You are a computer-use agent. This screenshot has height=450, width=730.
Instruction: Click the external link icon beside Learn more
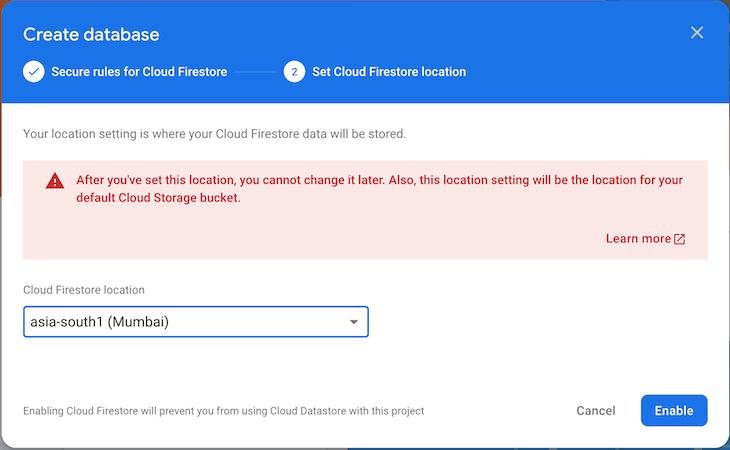680,239
